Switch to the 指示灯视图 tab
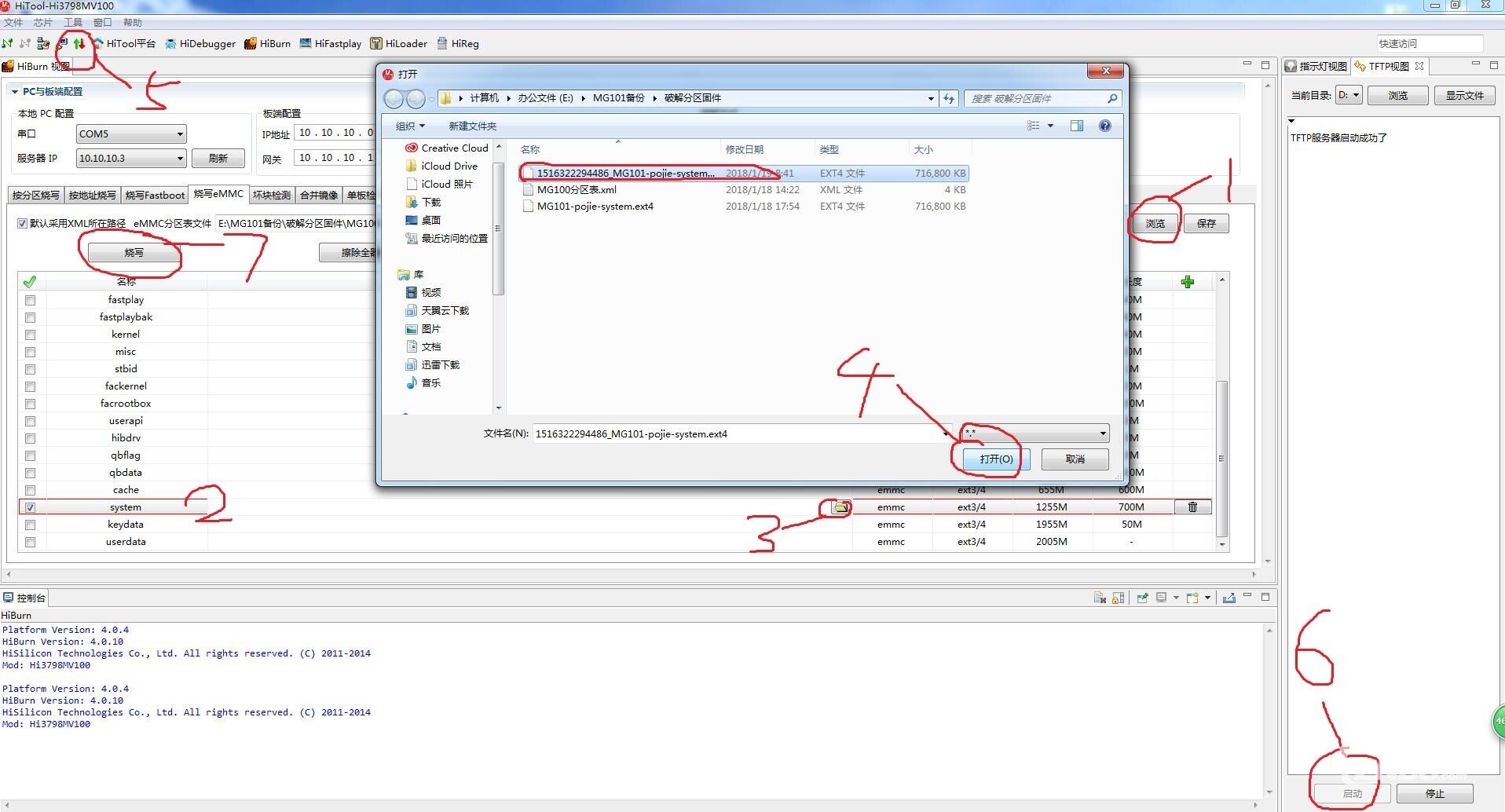This screenshot has width=1505, height=812. click(1316, 66)
